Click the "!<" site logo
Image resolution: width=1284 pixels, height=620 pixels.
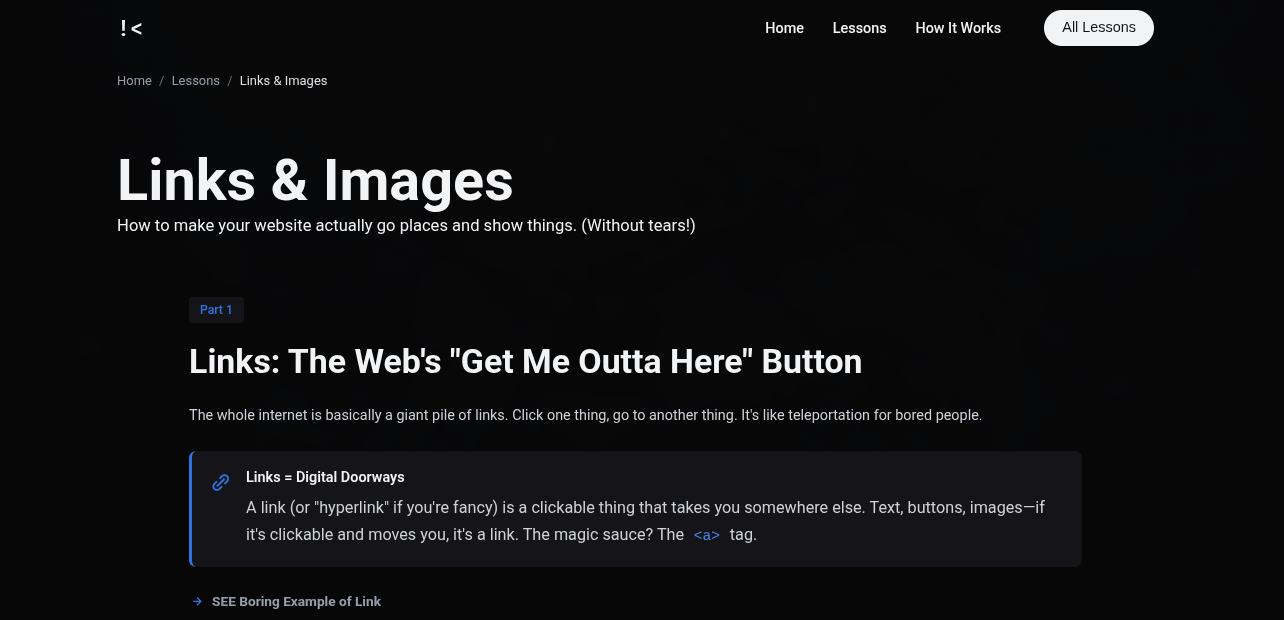pos(130,28)
